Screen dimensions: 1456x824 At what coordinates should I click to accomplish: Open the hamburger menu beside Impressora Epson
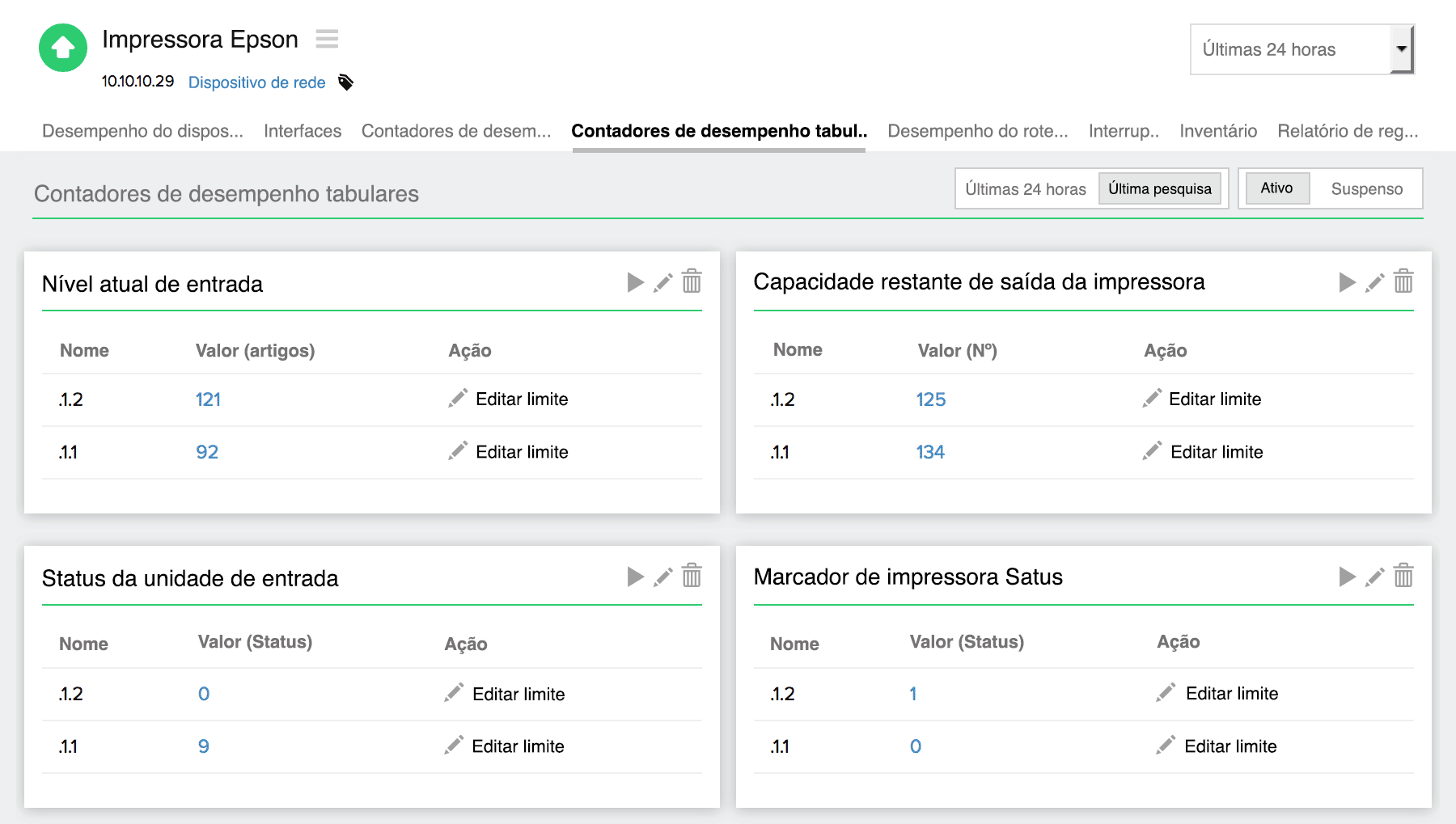point(327,39)
